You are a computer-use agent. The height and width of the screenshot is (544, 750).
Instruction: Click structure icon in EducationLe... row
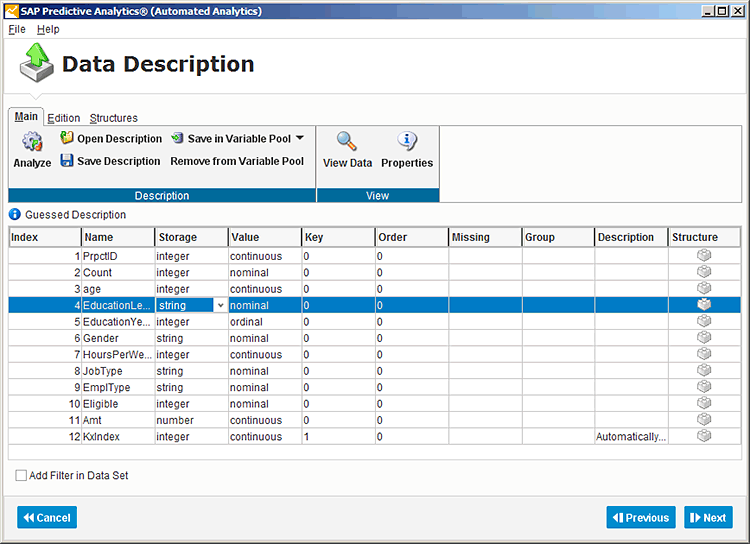(x=704, y=305)
